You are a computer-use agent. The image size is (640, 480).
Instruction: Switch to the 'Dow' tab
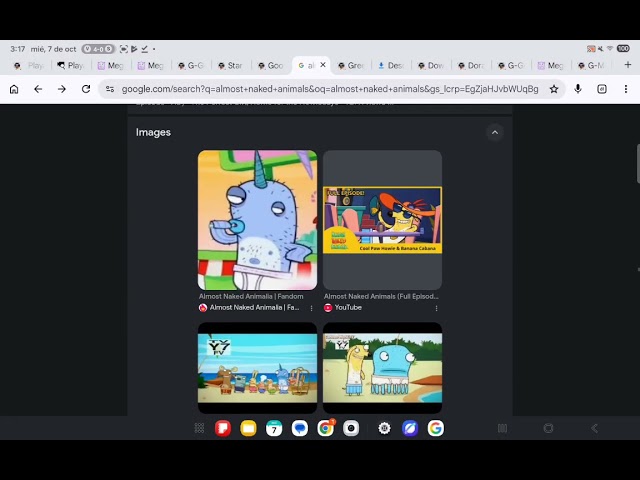coord(430,65)
